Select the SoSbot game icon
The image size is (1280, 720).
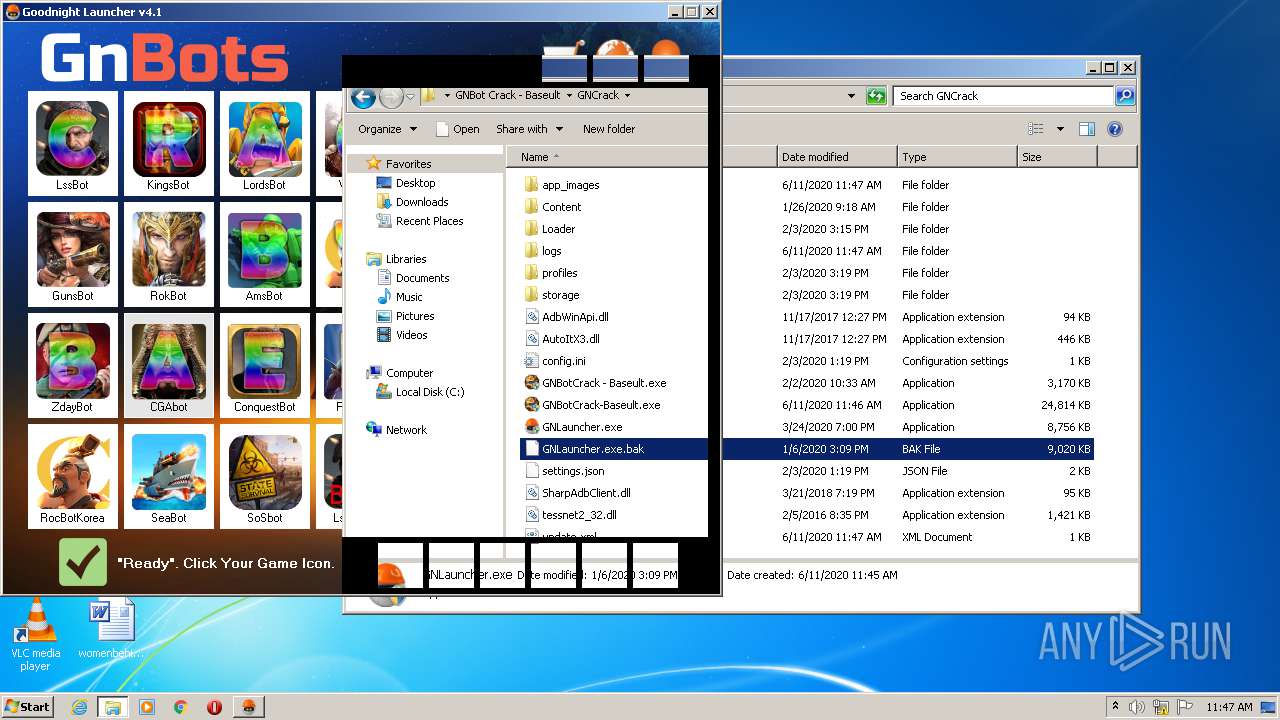click(265, 477)
